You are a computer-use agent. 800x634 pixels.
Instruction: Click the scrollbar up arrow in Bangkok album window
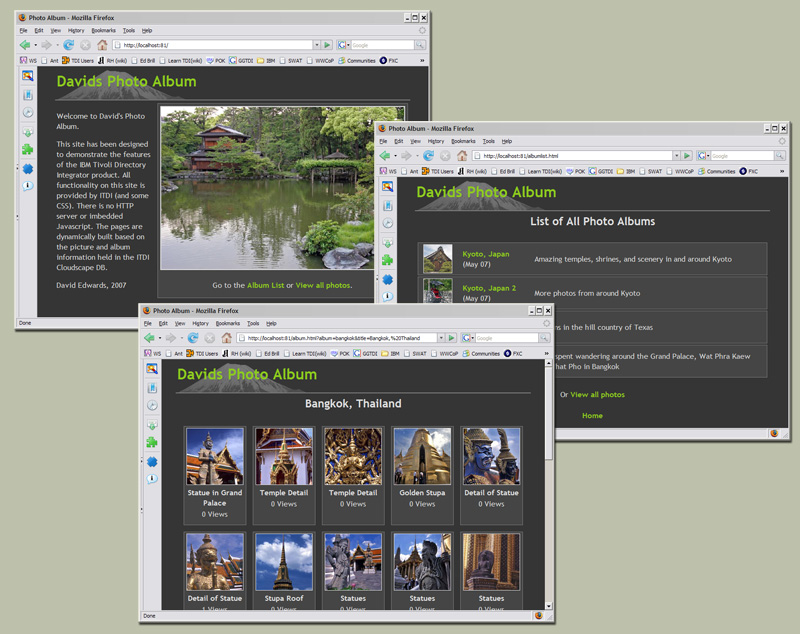click(x=548, y=363)
